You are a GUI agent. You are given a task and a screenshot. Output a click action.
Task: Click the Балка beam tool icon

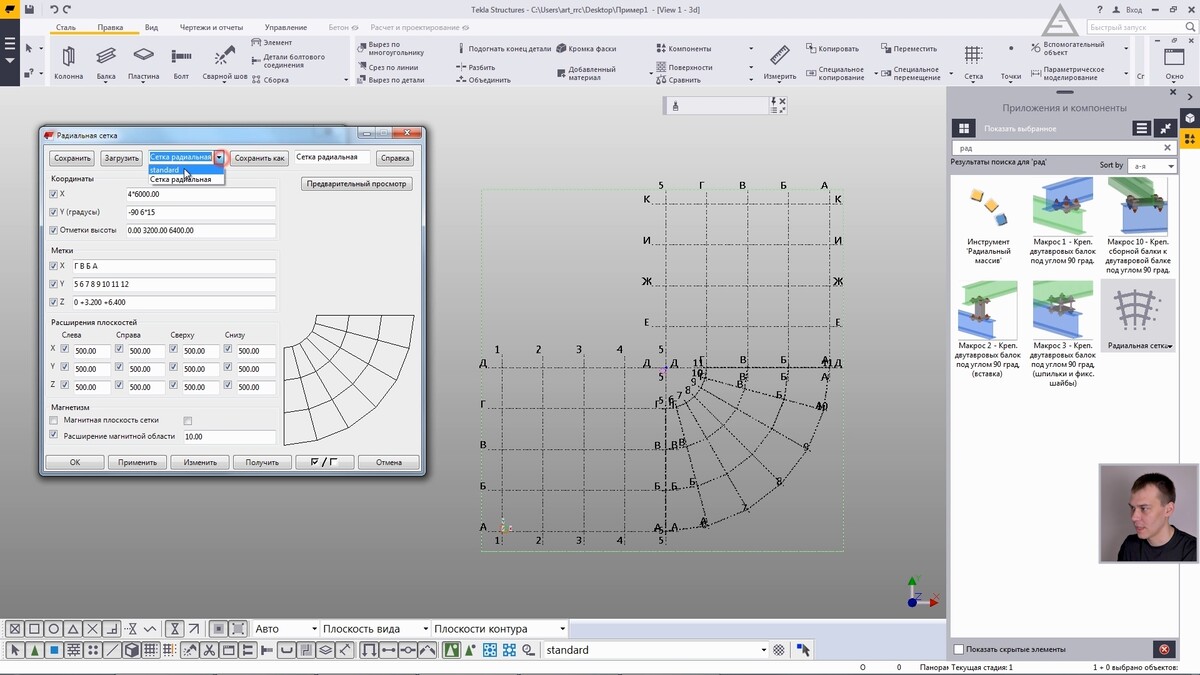[x=106, y=58]
